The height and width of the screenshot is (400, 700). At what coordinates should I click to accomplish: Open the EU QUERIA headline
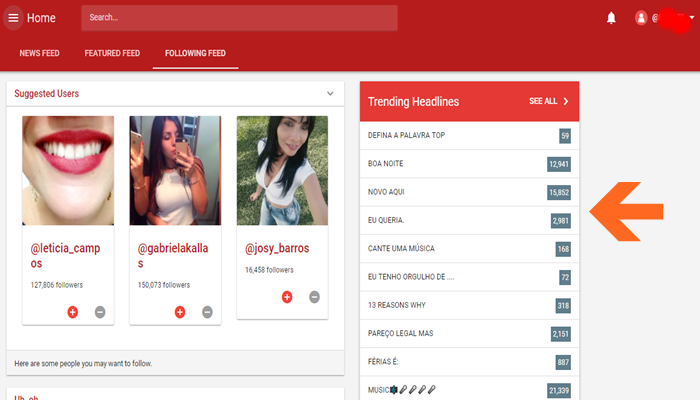[469, 221]
